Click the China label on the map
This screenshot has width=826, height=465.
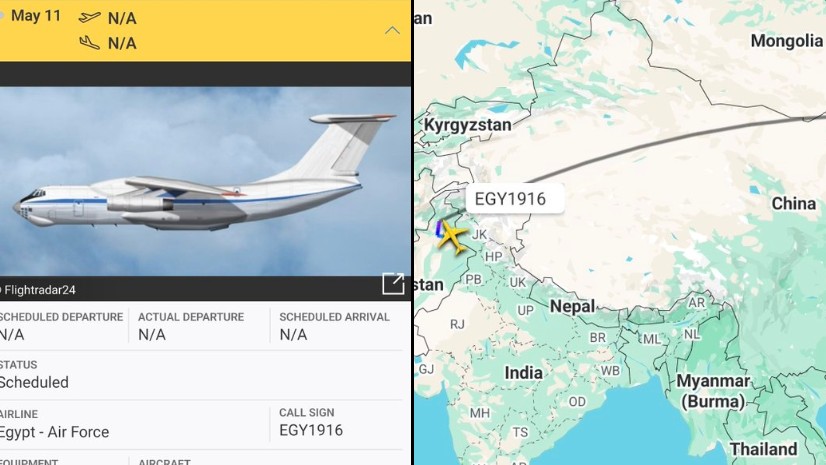tap(793, 203)
